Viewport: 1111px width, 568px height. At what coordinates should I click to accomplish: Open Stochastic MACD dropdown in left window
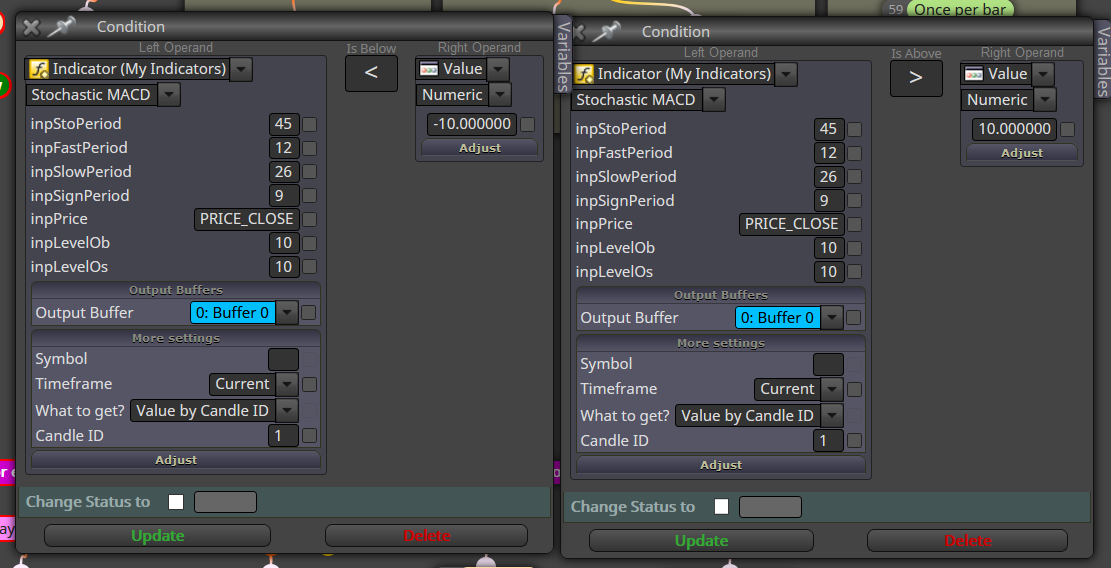(169, 94)
